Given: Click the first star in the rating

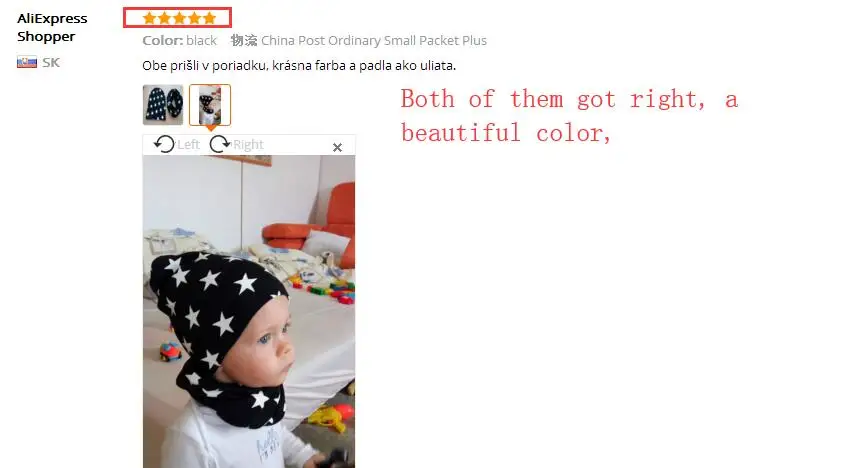Looking at the screenshot, I should [x=149, y=18].
